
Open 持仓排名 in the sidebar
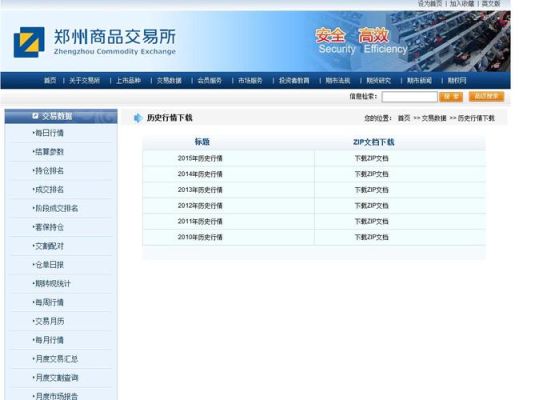pyautogui.click(x=49, y=171)
